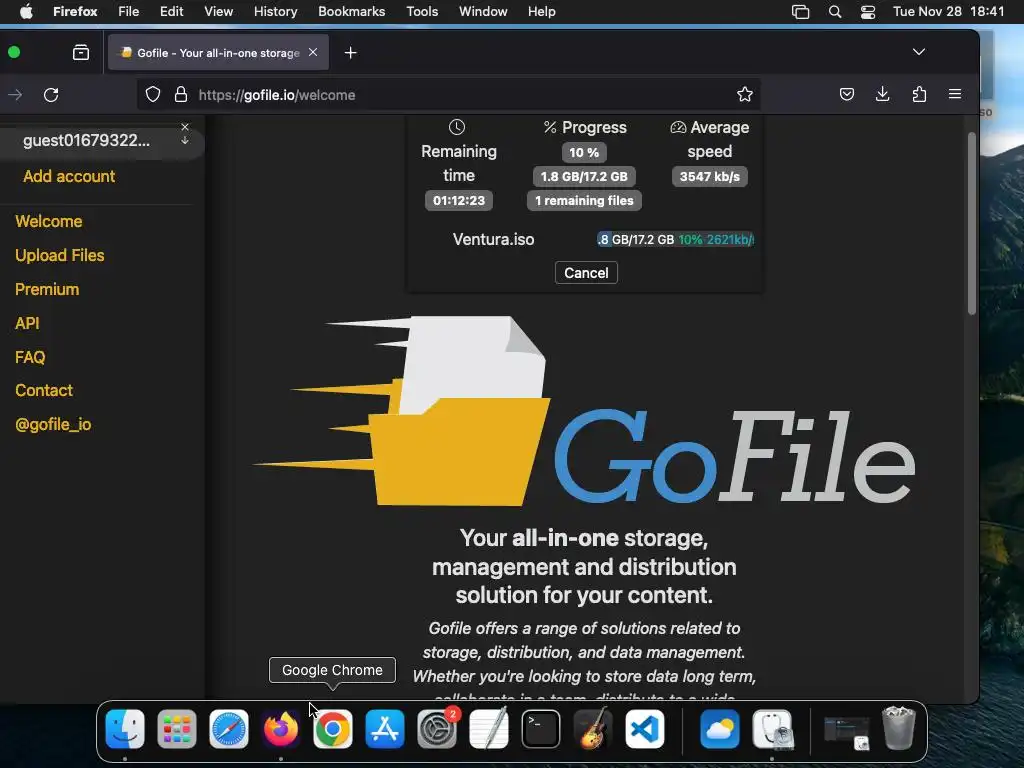The height and width of the screenshot is (768, 1024).
Task: Open System Settings in the Dock
Action: pos(437,729)
